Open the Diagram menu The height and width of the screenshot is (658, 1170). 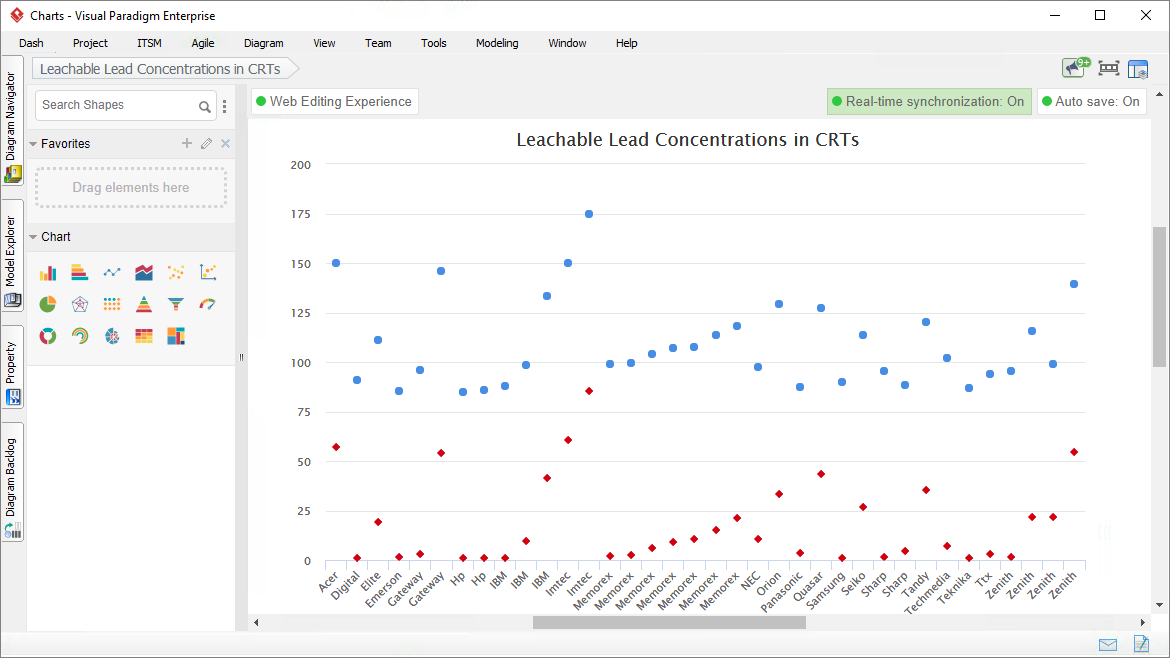point(263,43)
